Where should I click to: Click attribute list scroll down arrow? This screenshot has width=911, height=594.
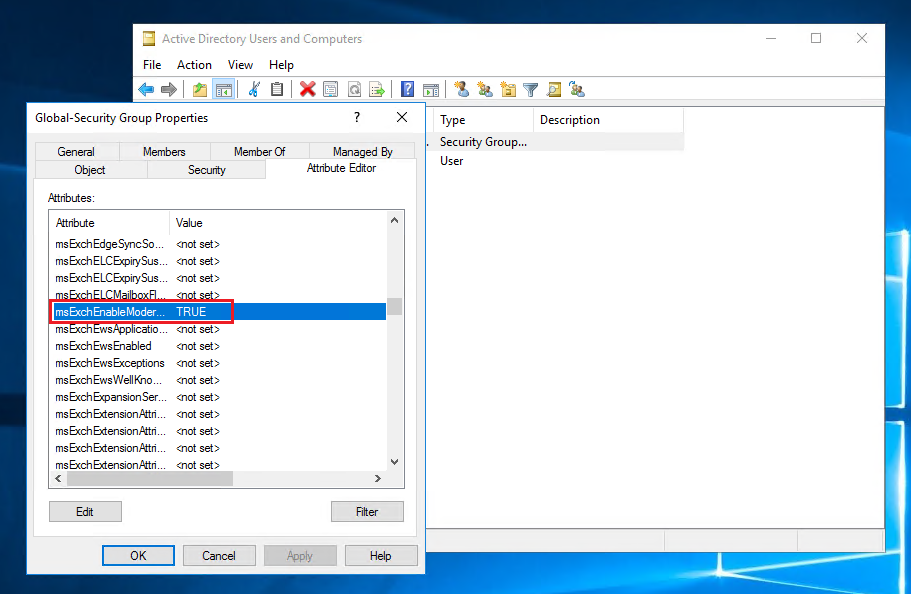click(x=394, y=462)
